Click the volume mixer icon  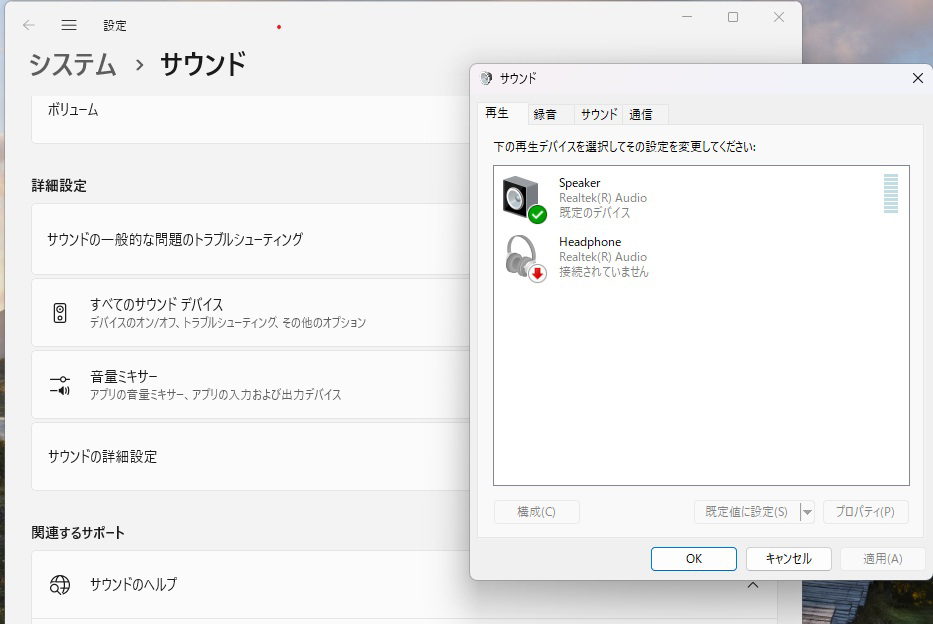(x=60, y=385)
